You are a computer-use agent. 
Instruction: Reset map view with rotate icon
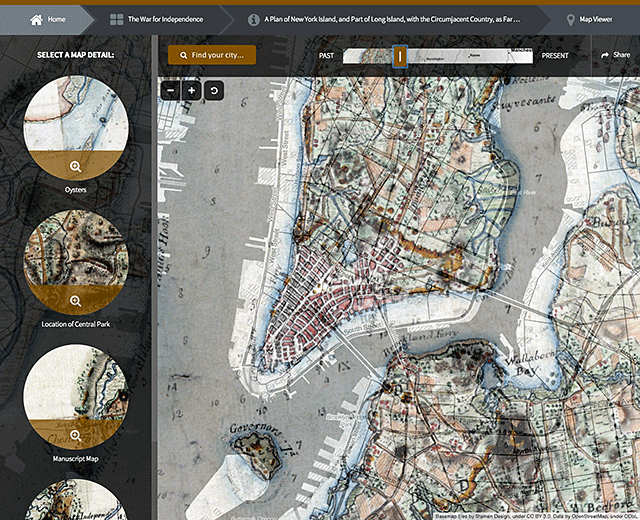click(x=214, y=90)
